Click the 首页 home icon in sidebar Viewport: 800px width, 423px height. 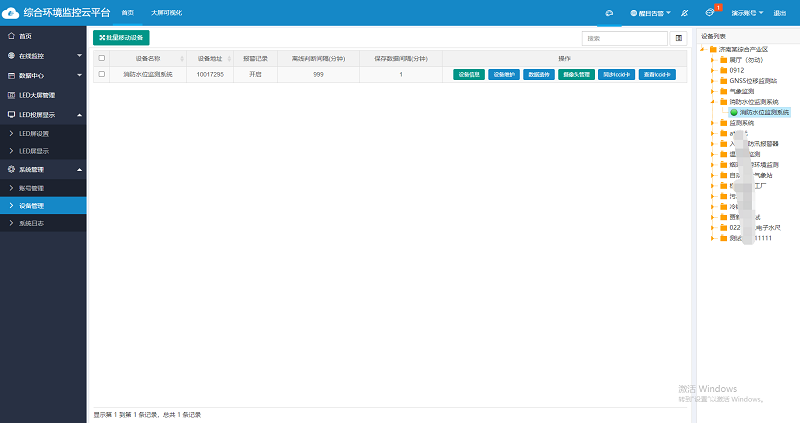click(x=11, y=36)
